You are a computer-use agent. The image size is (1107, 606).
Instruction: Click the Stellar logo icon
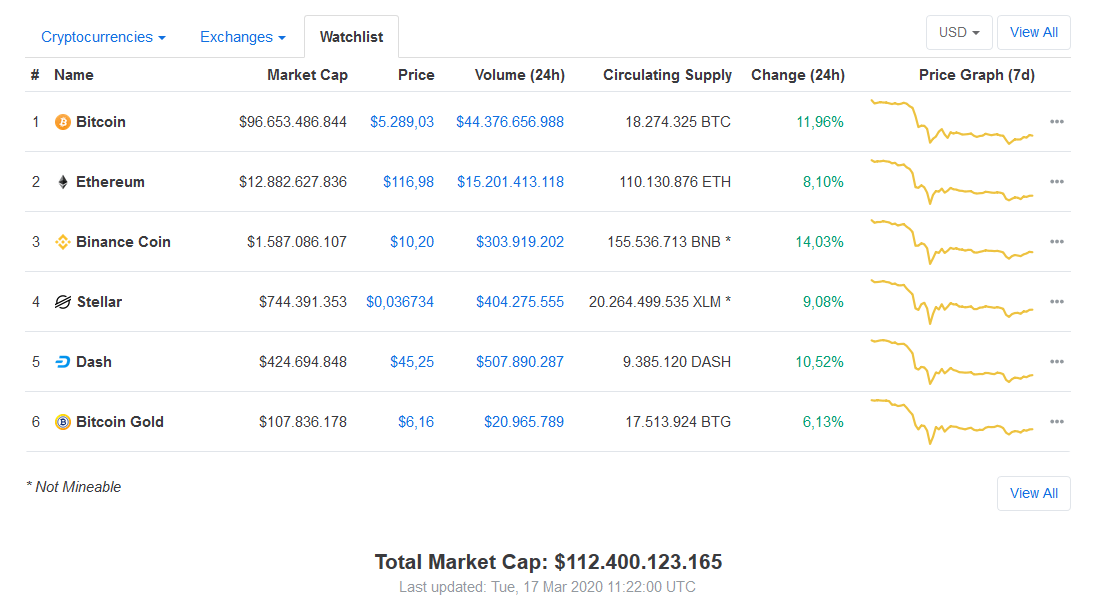63,302
